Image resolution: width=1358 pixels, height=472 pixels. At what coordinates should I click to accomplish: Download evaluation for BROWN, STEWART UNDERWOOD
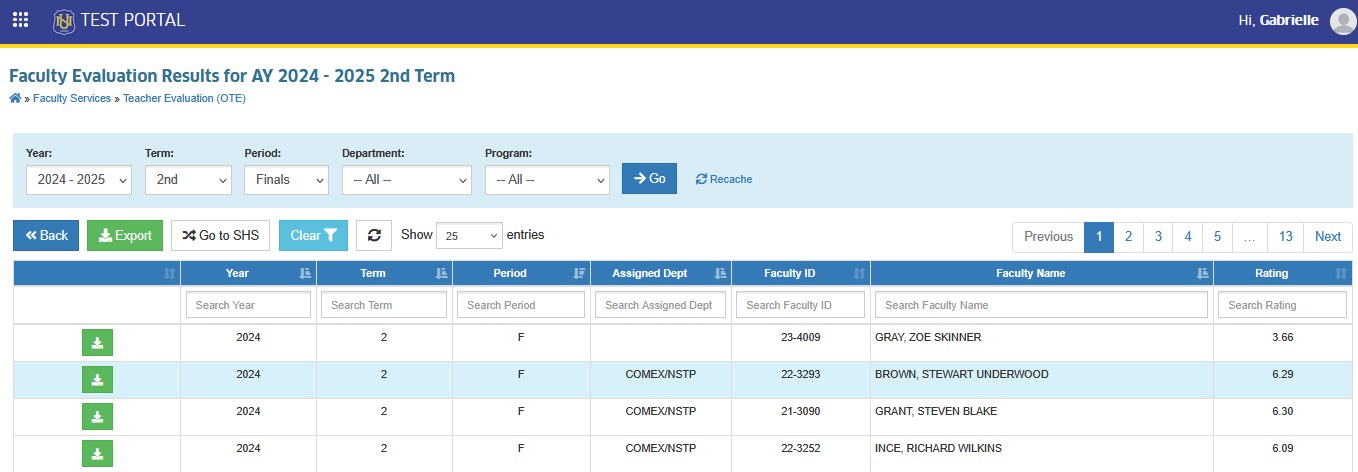point(97,380)
